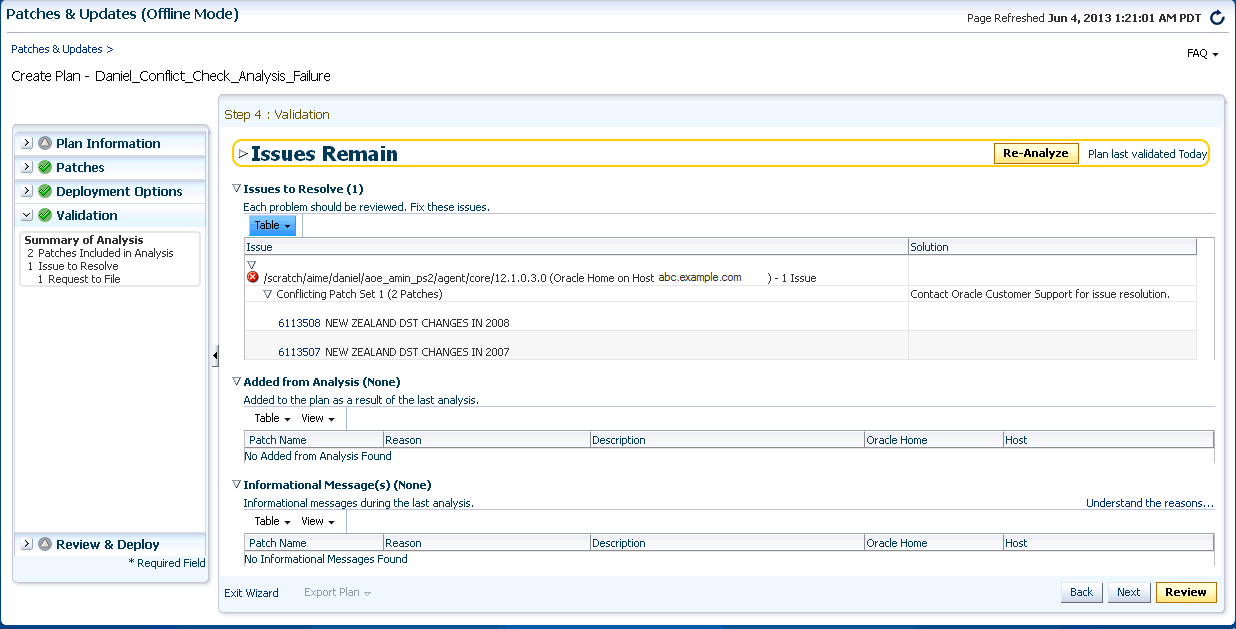Image resolution: width=1236 pixels, height=629 pixels.
Task: Click the Re-Analyze button
Action: pyautogui.click(x=1036, y=153)
